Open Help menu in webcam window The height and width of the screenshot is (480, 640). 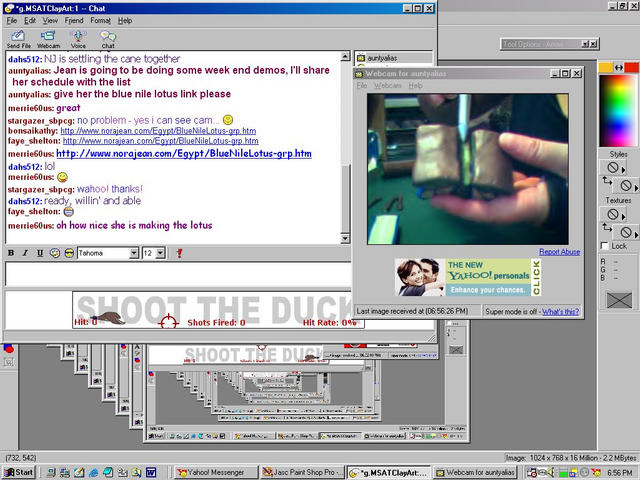(x=416, y=85)
